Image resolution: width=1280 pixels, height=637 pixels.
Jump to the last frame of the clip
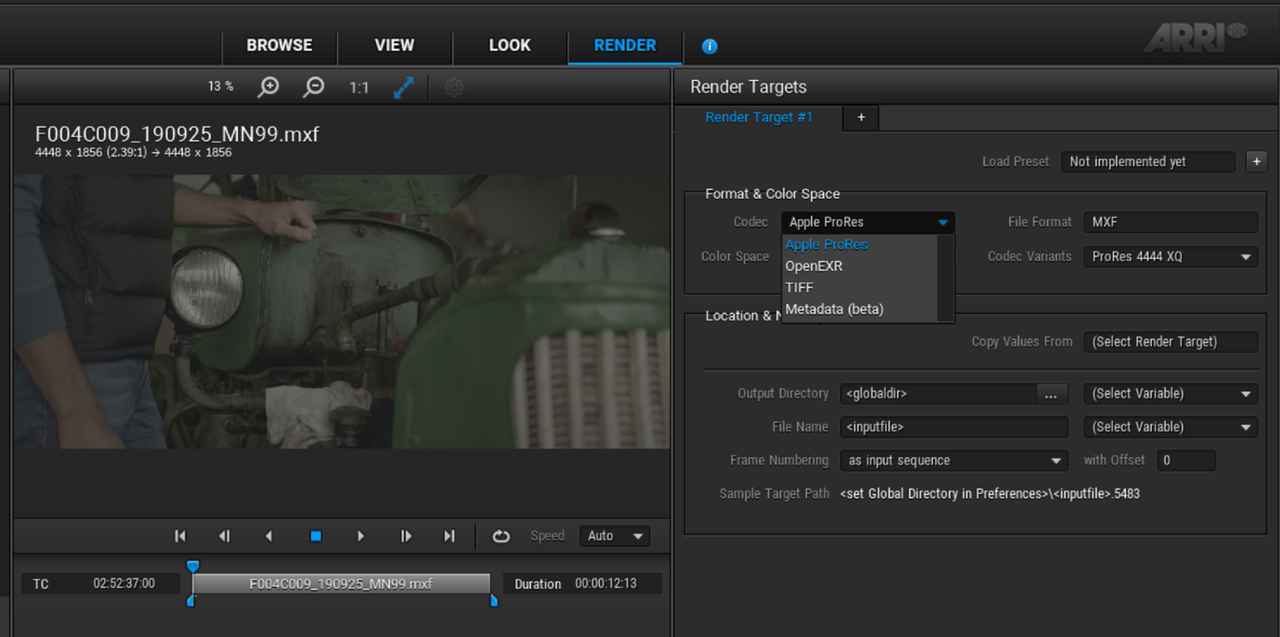coord(450,536)
